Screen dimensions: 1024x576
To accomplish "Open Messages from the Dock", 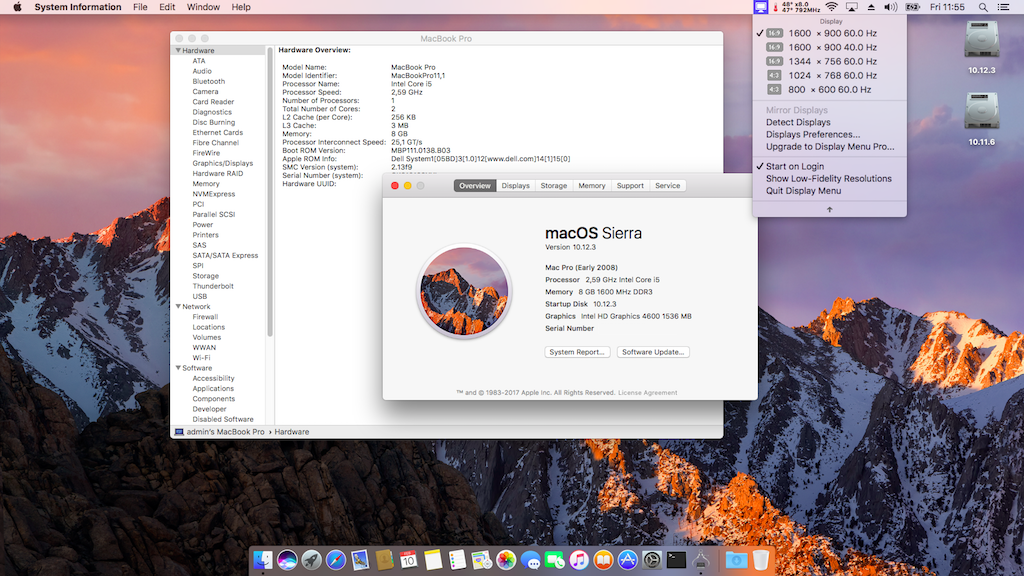I will (x=532, y=560).
